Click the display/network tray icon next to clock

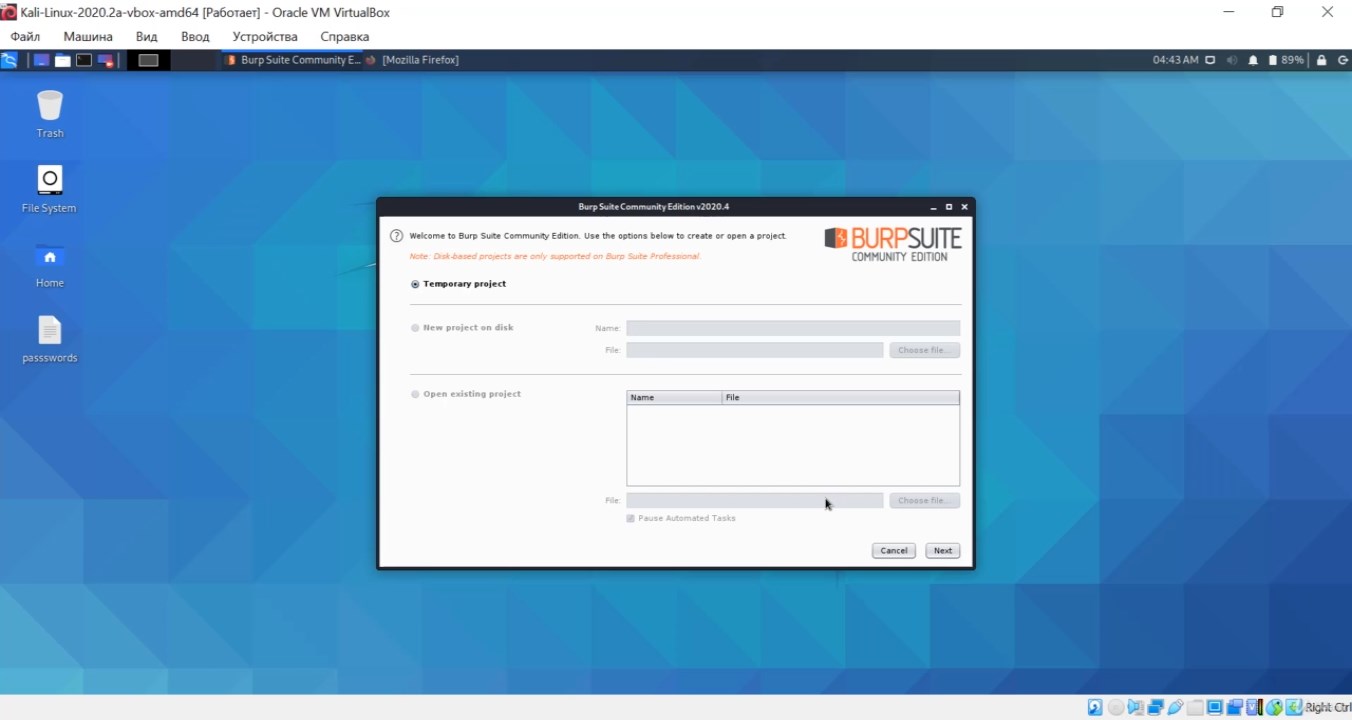click(x=1210, y=60)
